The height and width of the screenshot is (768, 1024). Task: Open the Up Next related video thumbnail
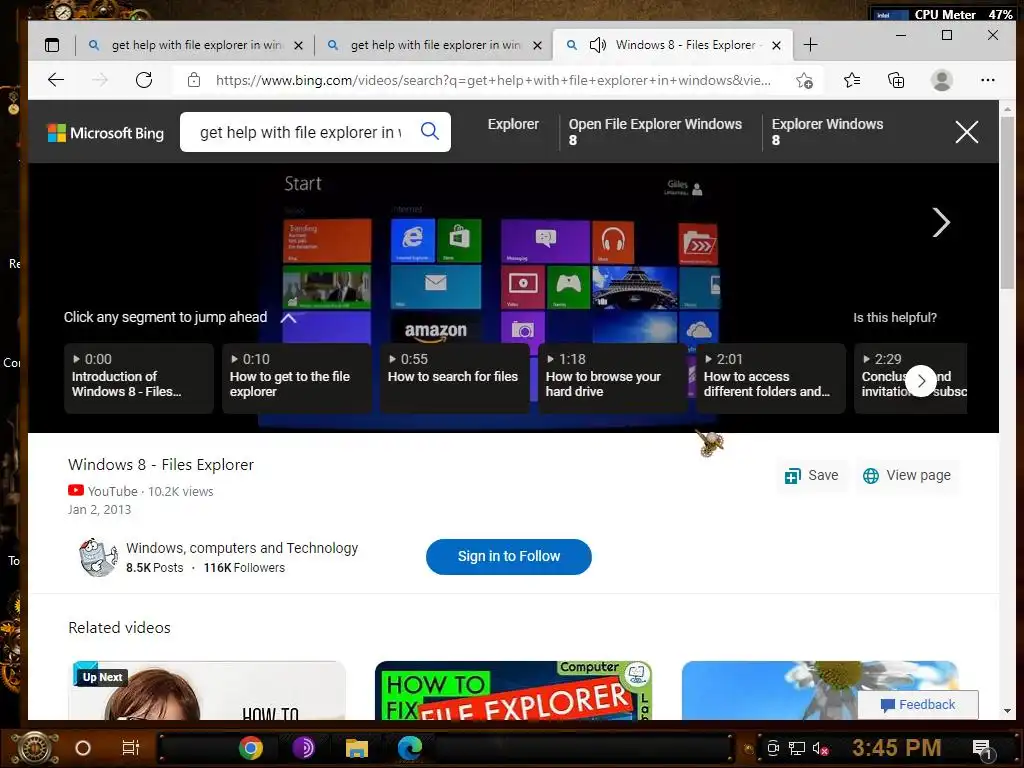point(207,690)
